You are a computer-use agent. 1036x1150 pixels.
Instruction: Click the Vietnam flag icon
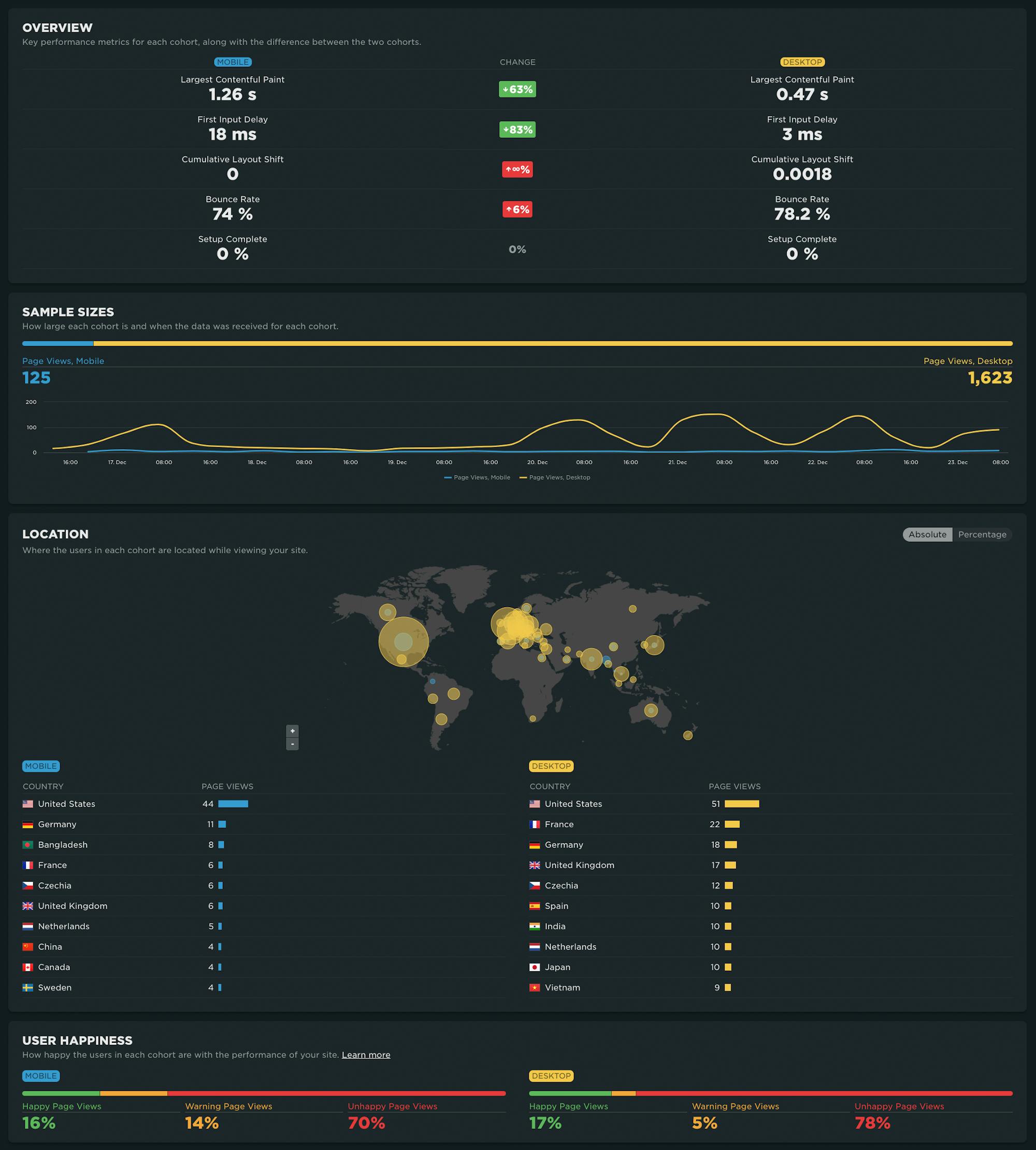click(535, 988)
